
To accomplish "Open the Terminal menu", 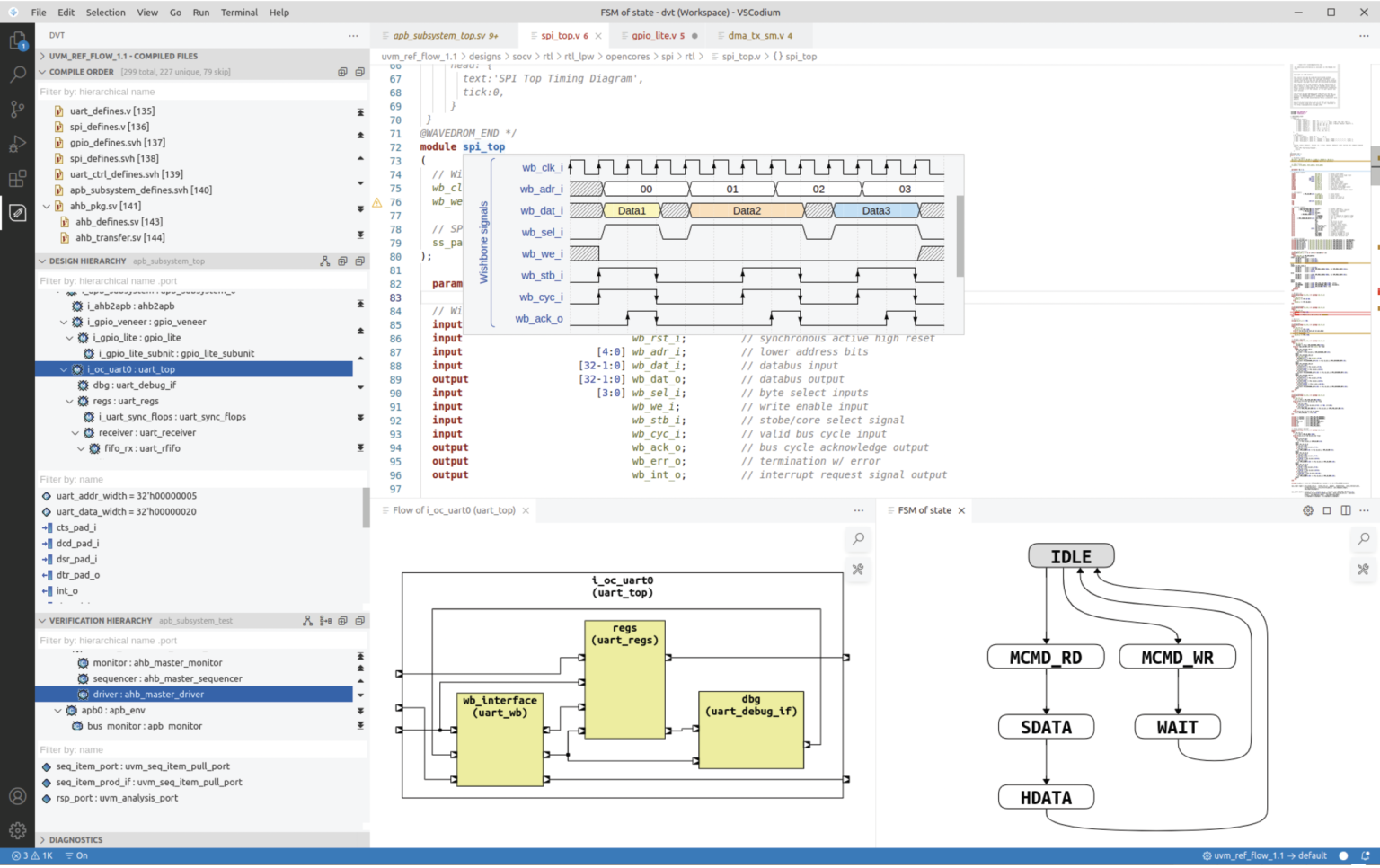I will coord(239,12).
